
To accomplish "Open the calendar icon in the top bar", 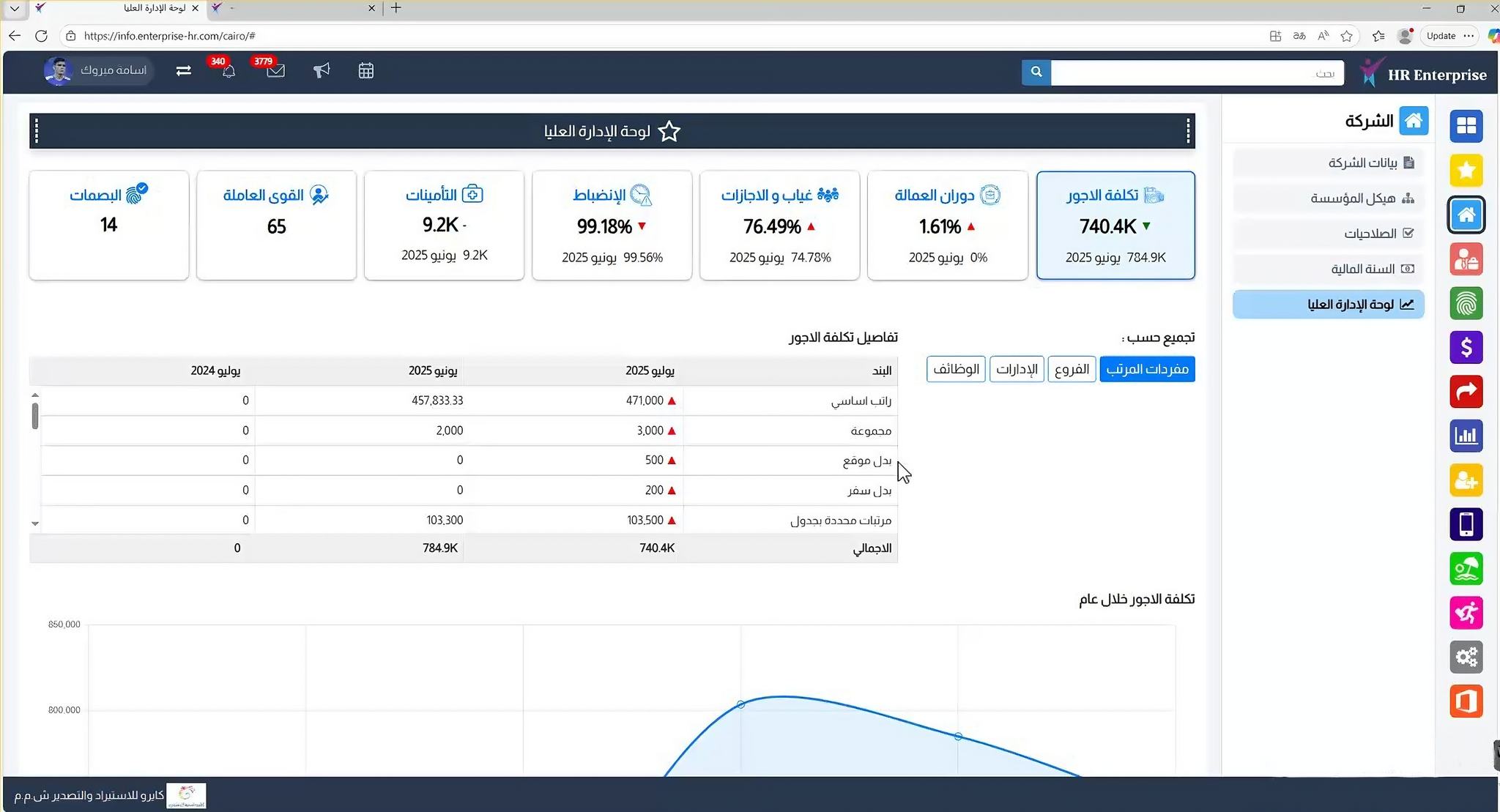I will pos(365,71).
